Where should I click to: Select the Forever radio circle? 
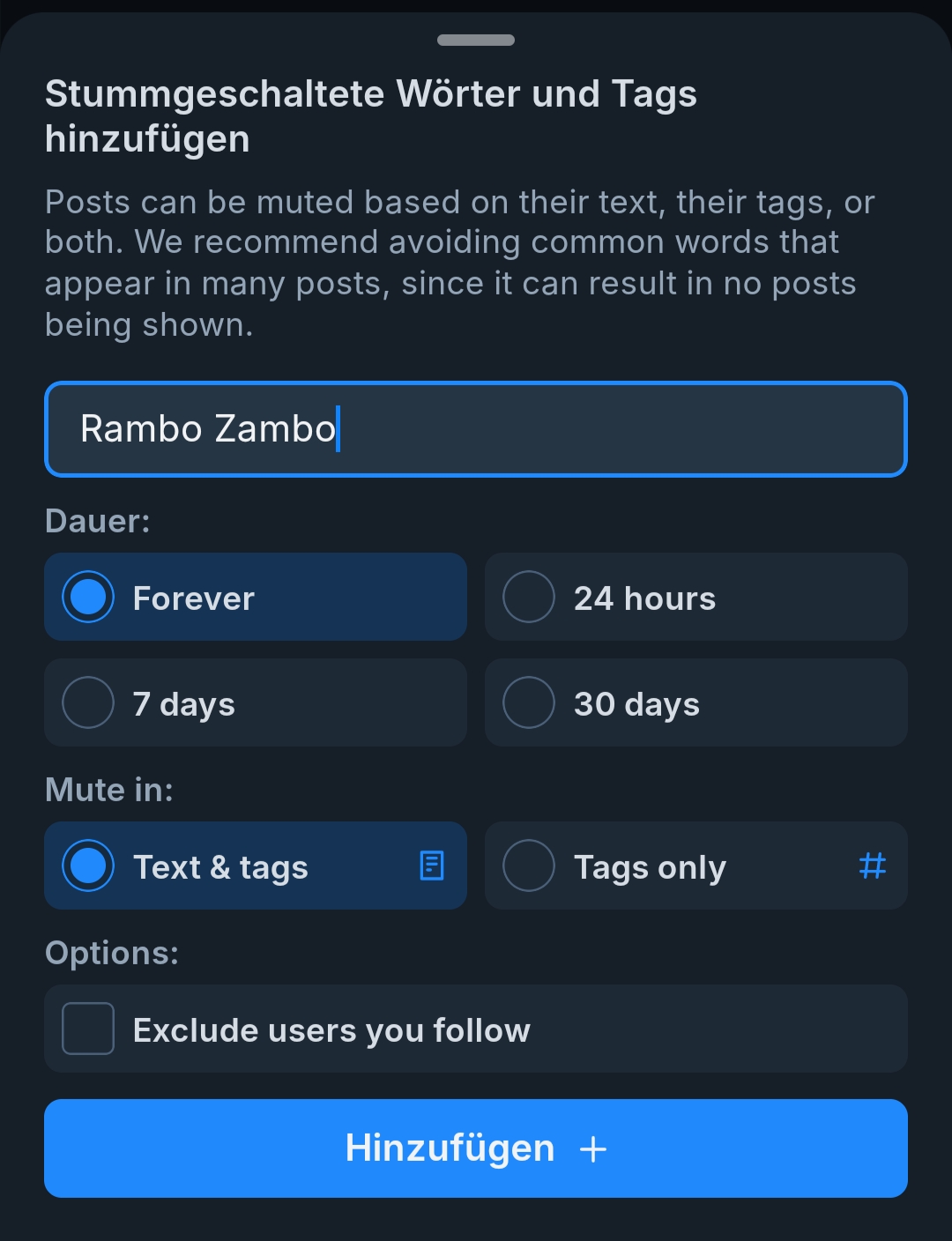88,598
